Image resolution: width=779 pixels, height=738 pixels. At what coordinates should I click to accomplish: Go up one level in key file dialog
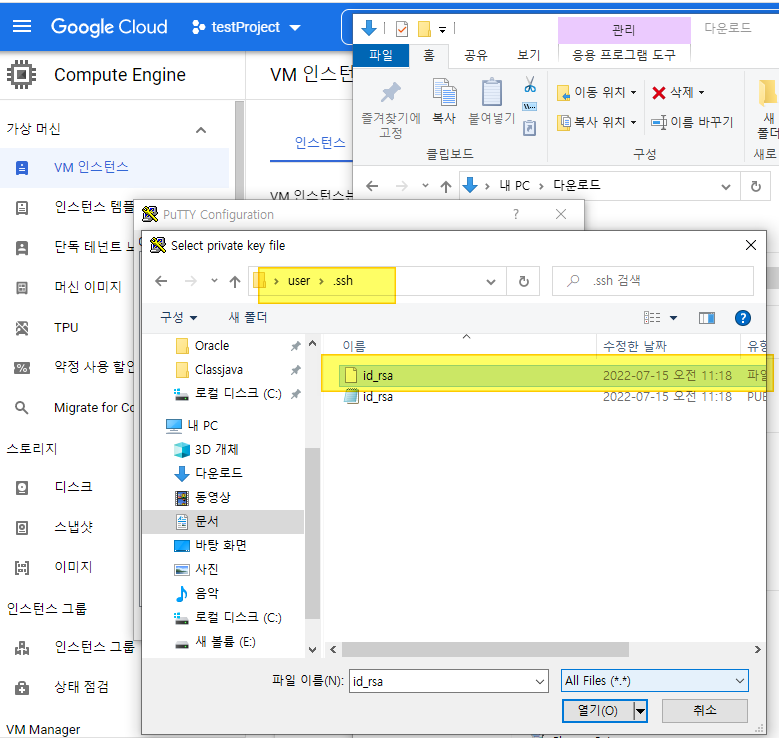(x=235, y=282)
